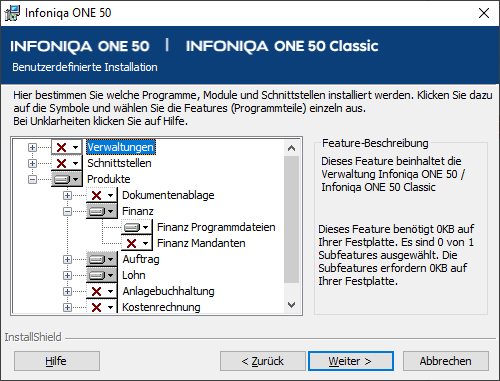
Task: Open the Finanz Mandanten red X state icon
Action: [x=137, y=243]
